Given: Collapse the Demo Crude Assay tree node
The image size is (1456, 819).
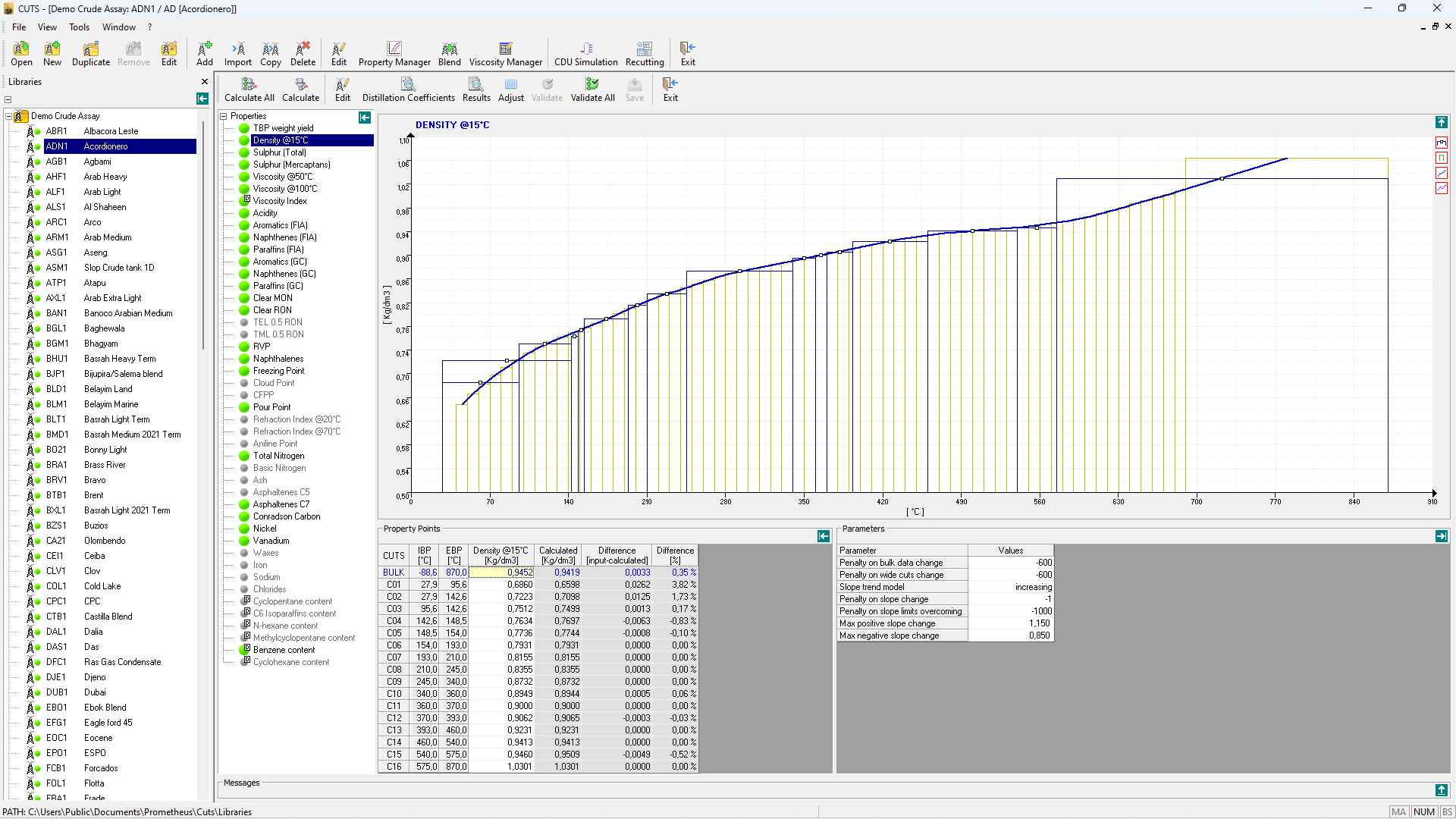Looking at the screenshot, I should point(8,116).
